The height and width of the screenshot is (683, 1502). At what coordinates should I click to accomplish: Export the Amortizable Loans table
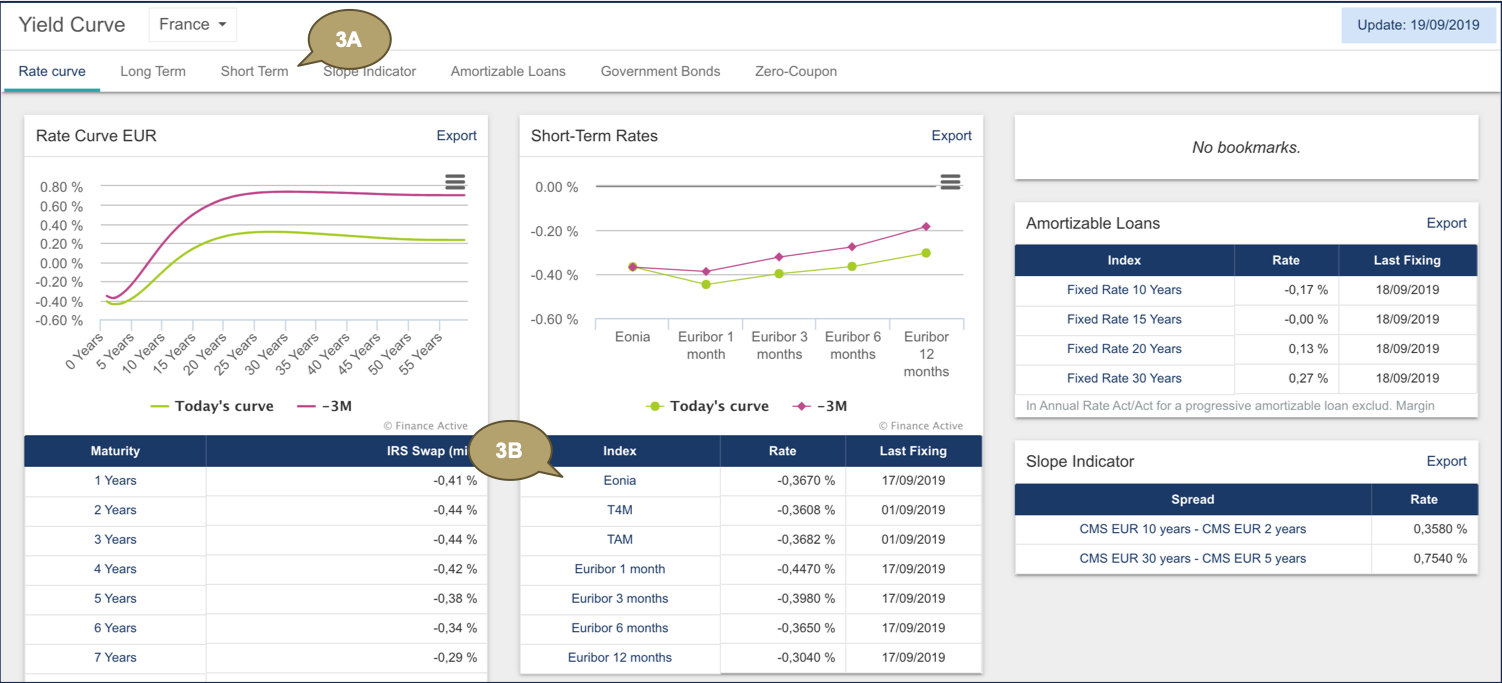point(1446,223)
